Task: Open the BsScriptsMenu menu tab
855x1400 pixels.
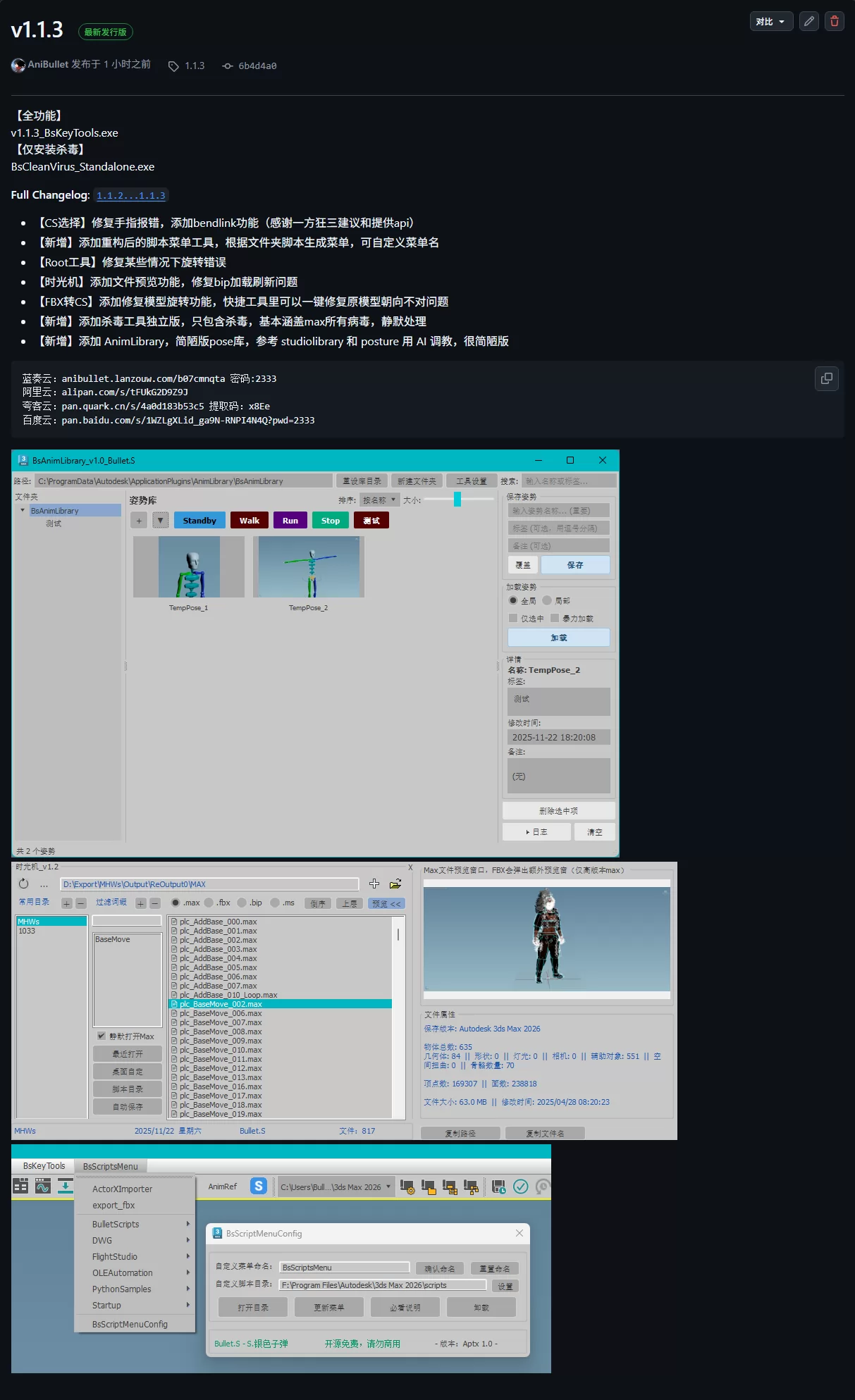Action: (x=111, y=1166)
